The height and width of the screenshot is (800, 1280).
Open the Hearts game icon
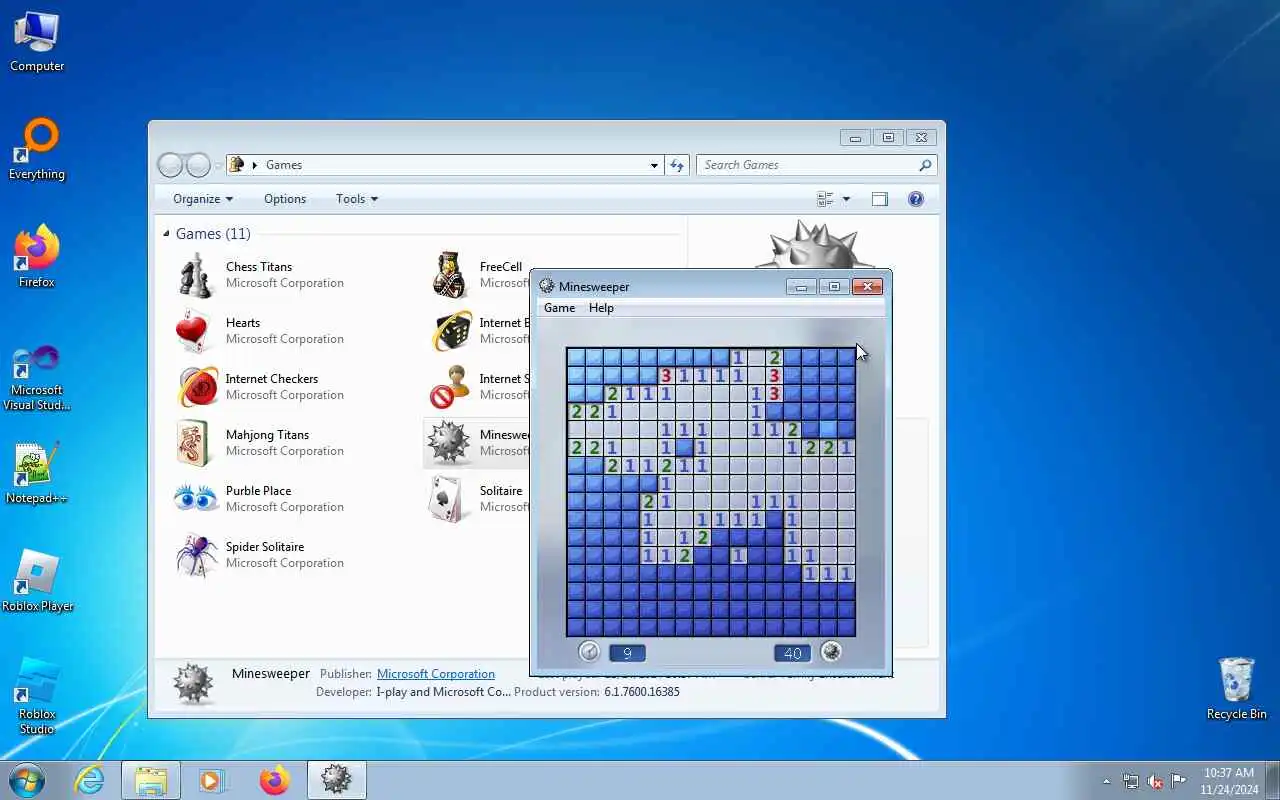point(195,330)
